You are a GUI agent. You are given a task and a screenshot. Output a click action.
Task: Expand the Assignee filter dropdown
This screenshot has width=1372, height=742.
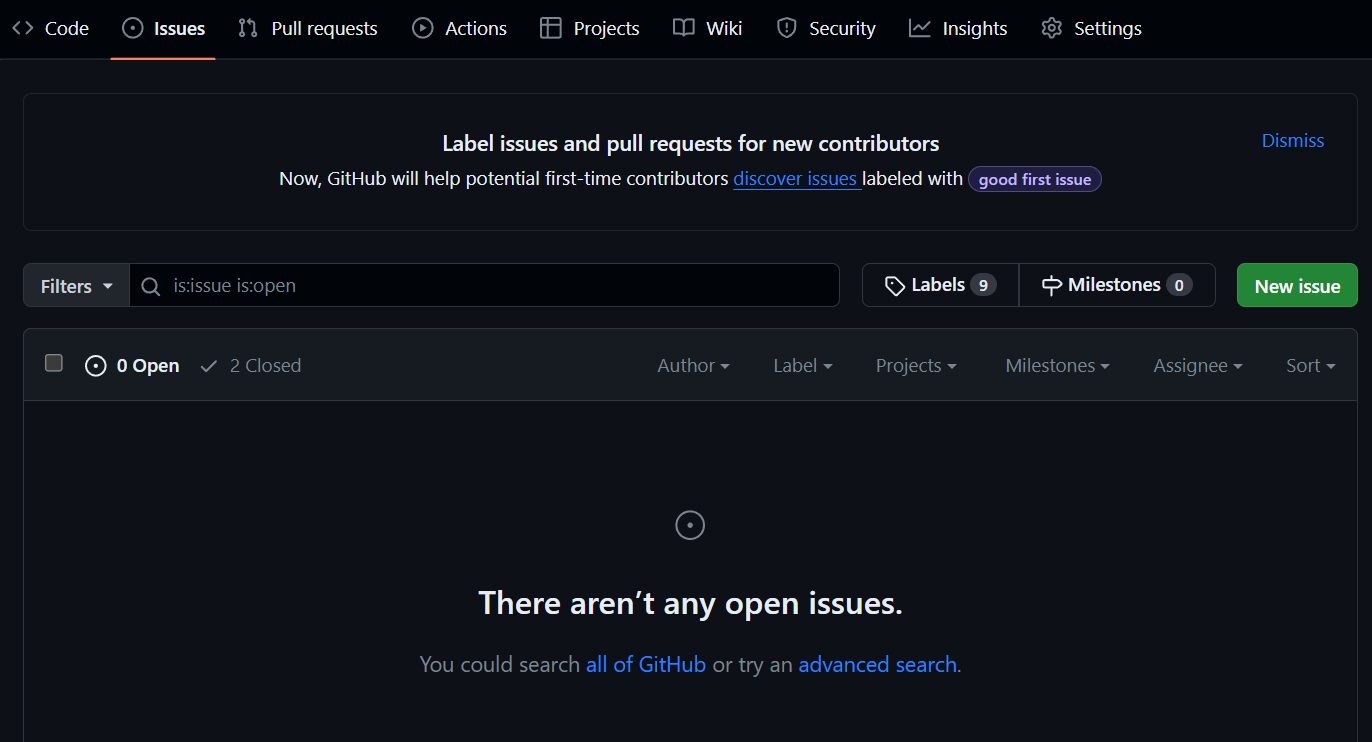click(x=1198, y=366)
